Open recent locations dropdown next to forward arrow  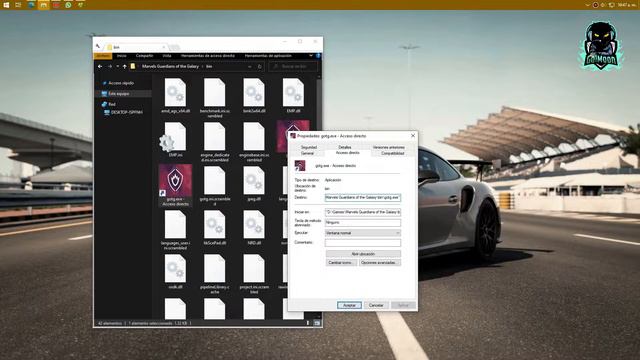click(x=118, y=66)
